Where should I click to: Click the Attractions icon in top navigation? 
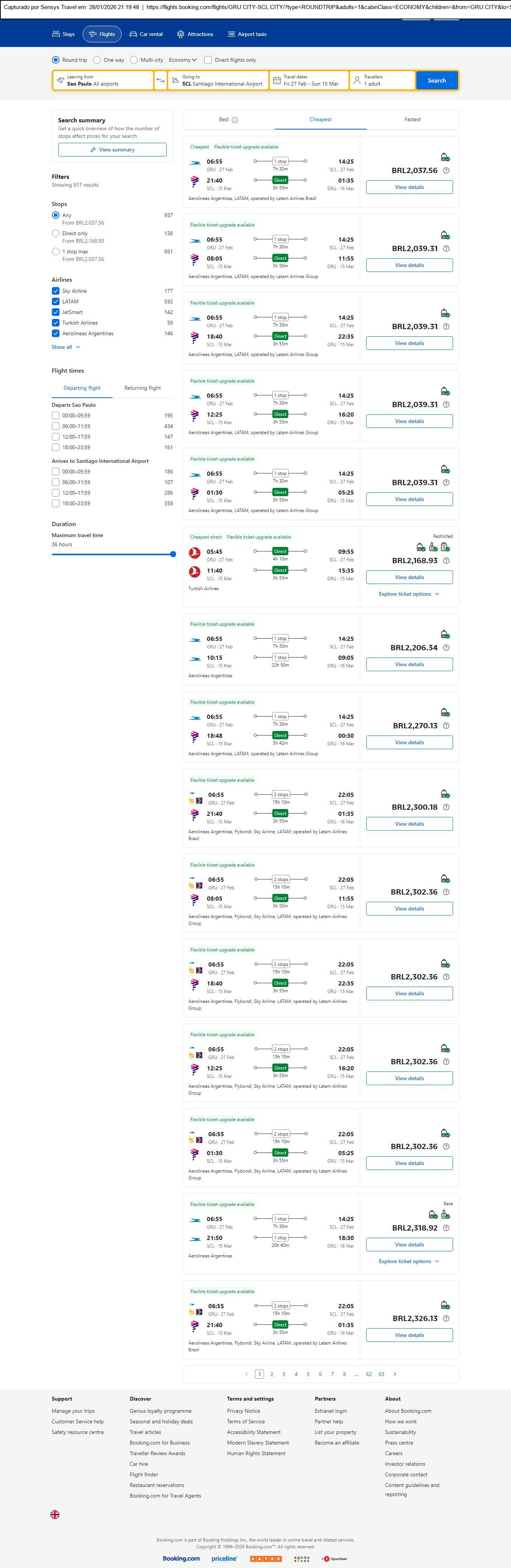point(180,35)
